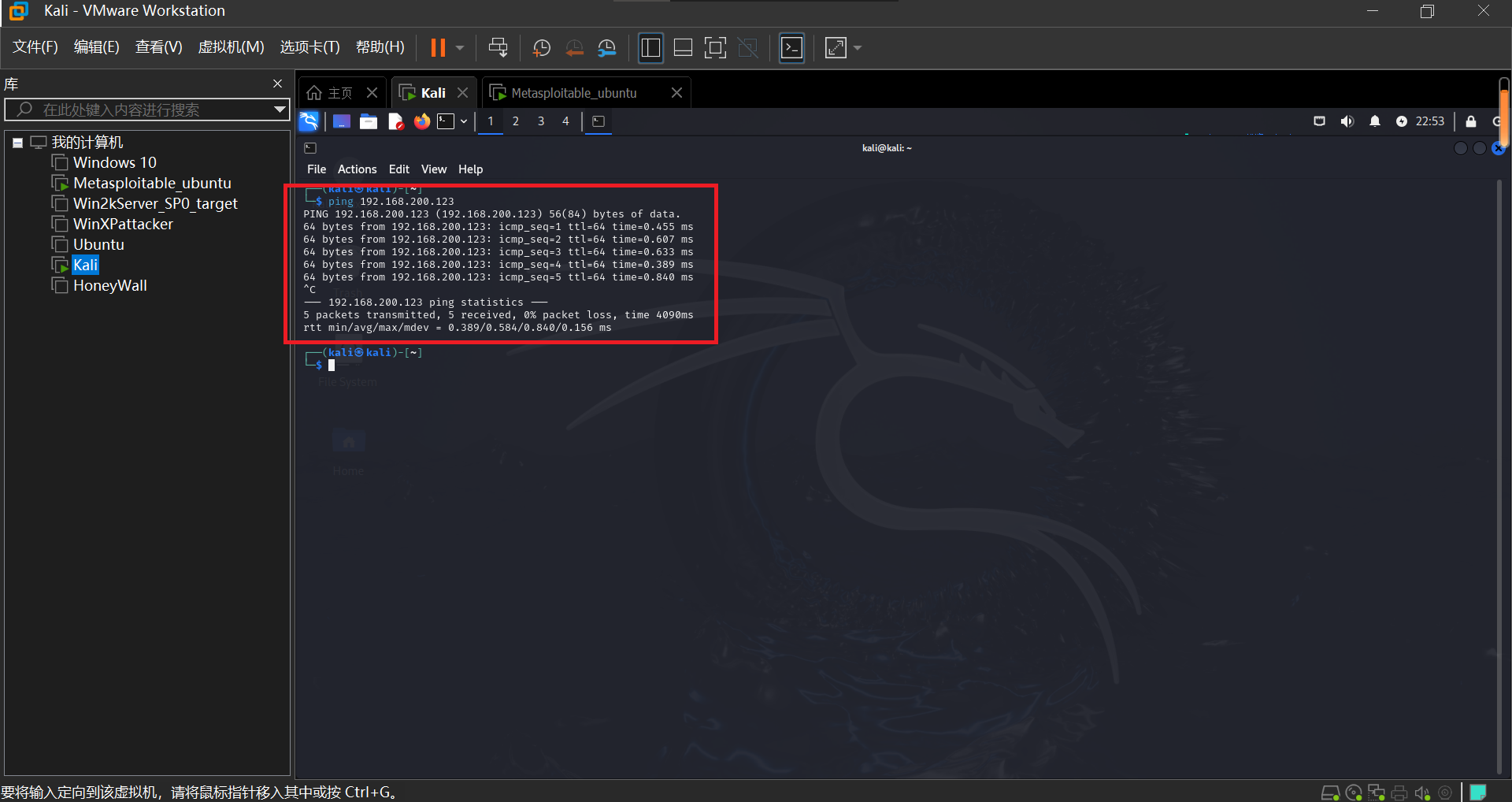Launch Firefox from the Kali panel
Screen dimensions: 1512x802
(x=422, y=121)
